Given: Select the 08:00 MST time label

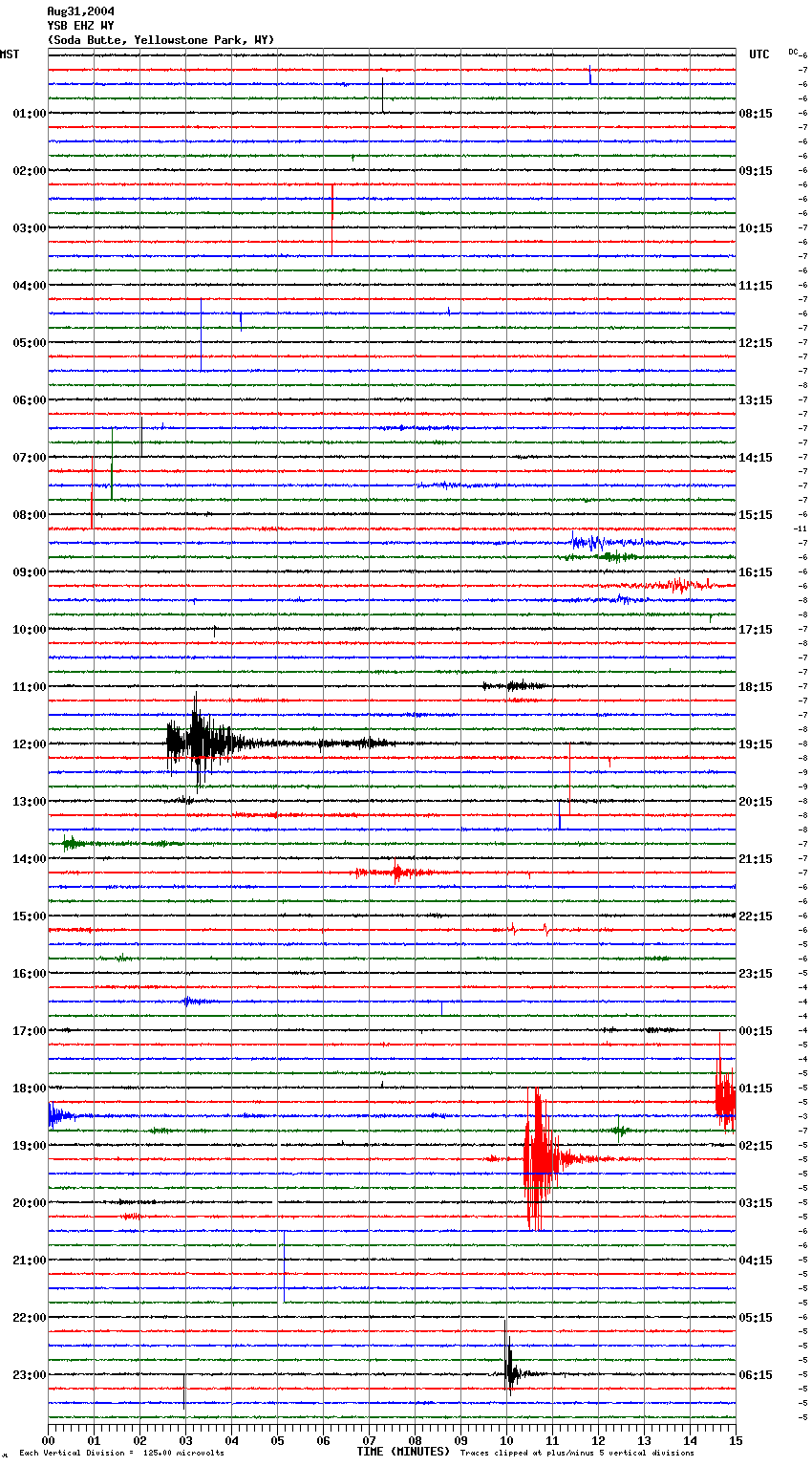Looking at the screenshot, I should [x=29, y=515].
